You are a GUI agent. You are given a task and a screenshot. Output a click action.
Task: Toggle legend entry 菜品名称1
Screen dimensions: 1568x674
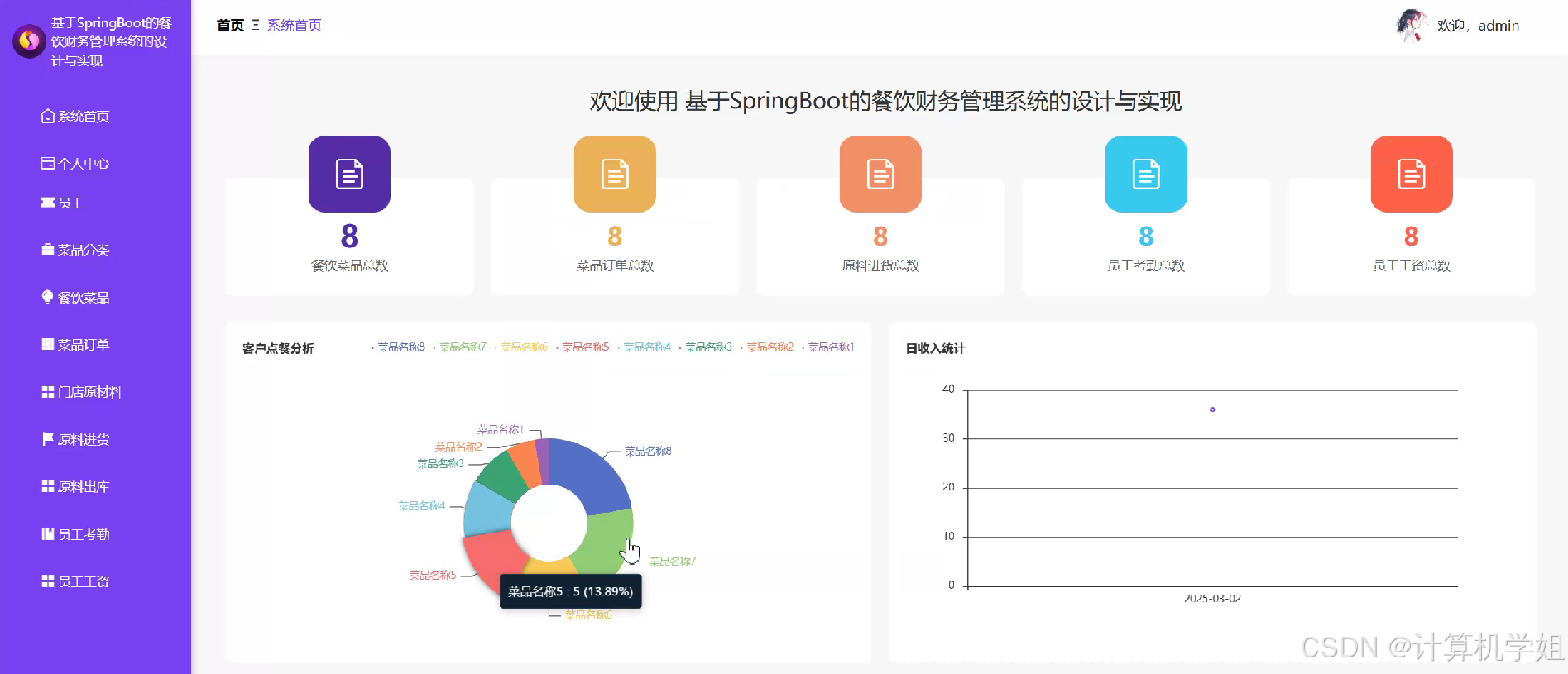828,347
